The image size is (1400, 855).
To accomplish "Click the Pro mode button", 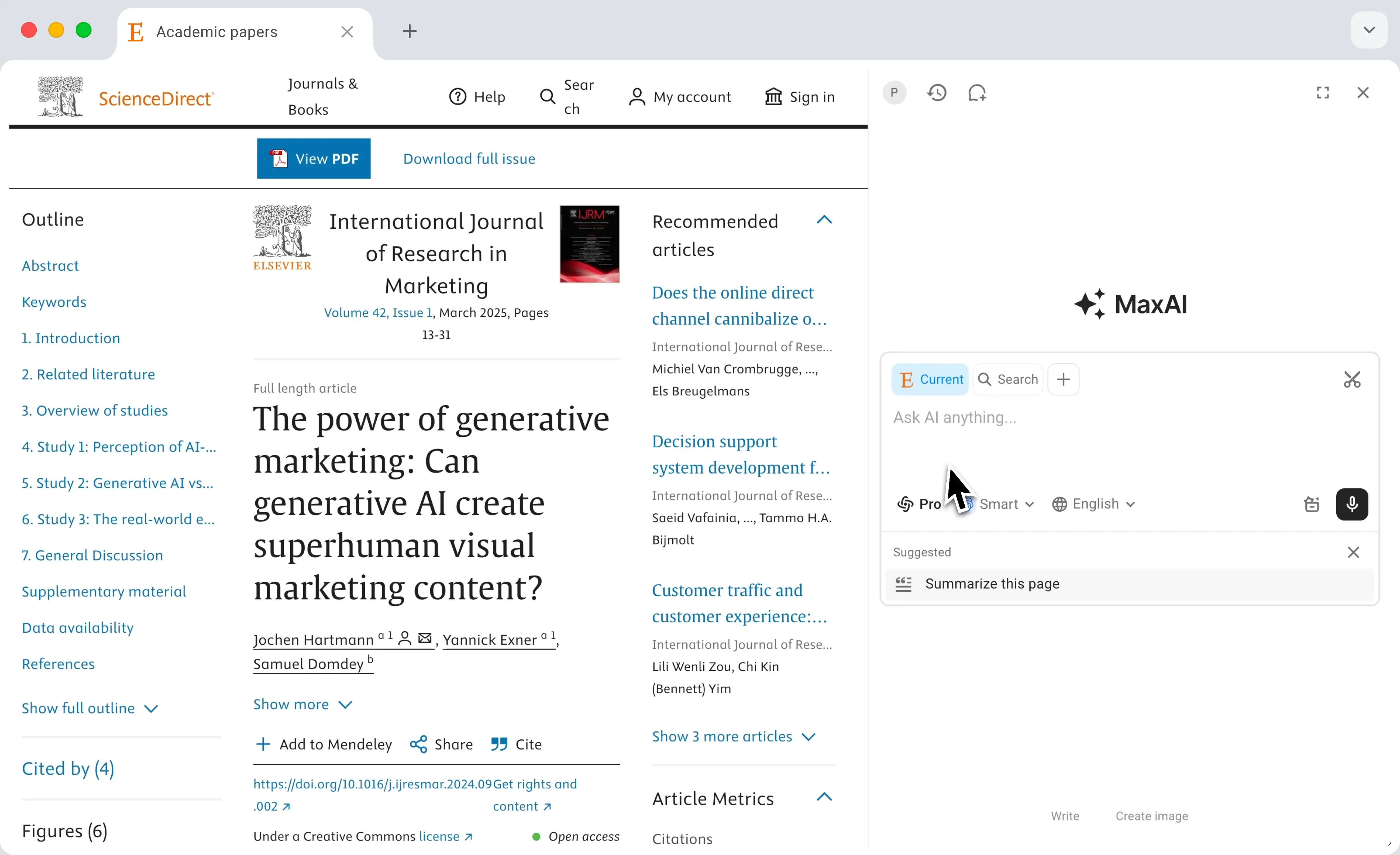I will click(x=919, y=504).
